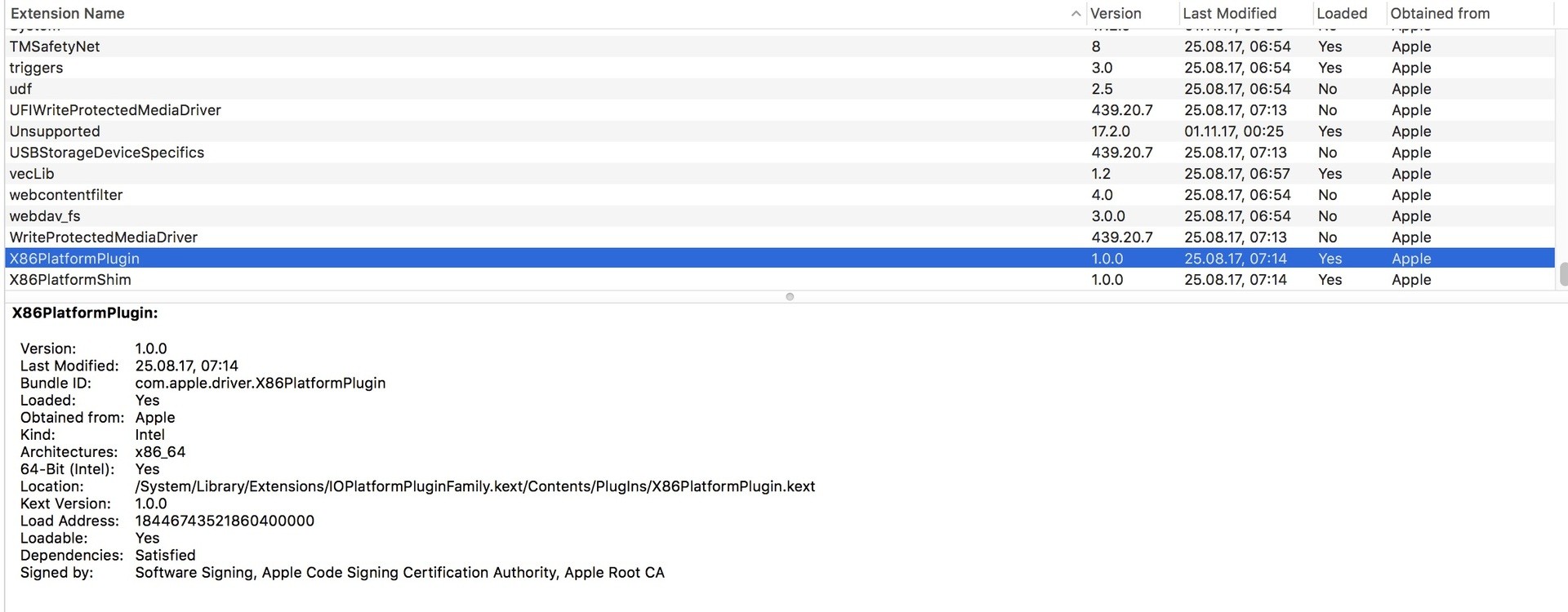Screen dimensions: 1568x612
Task: Click the vecLib row's Loaded value Yes
Action: click(x=1330, y=174)
